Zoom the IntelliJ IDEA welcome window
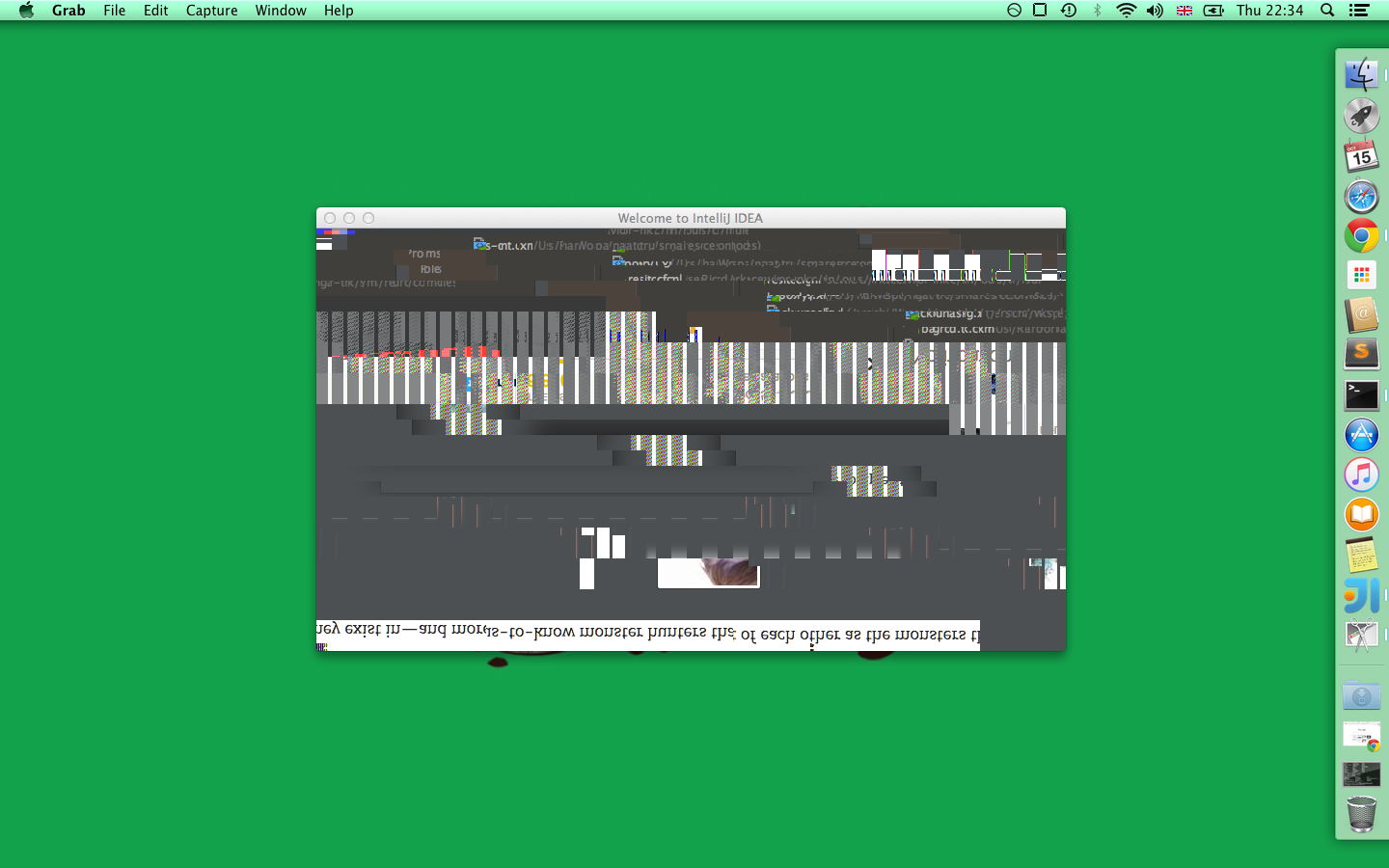The width and height of the screenshot is (1389, 868). pos(368,219)
